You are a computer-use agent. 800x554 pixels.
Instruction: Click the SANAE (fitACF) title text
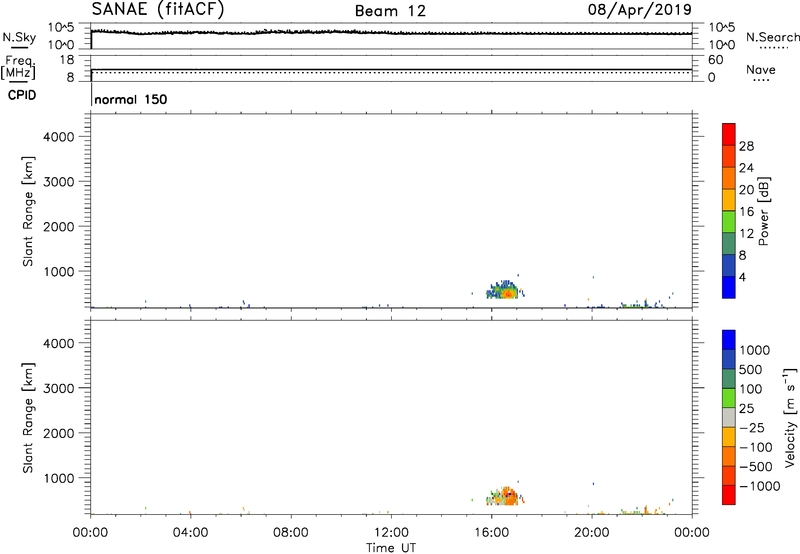tap(158, 10)
